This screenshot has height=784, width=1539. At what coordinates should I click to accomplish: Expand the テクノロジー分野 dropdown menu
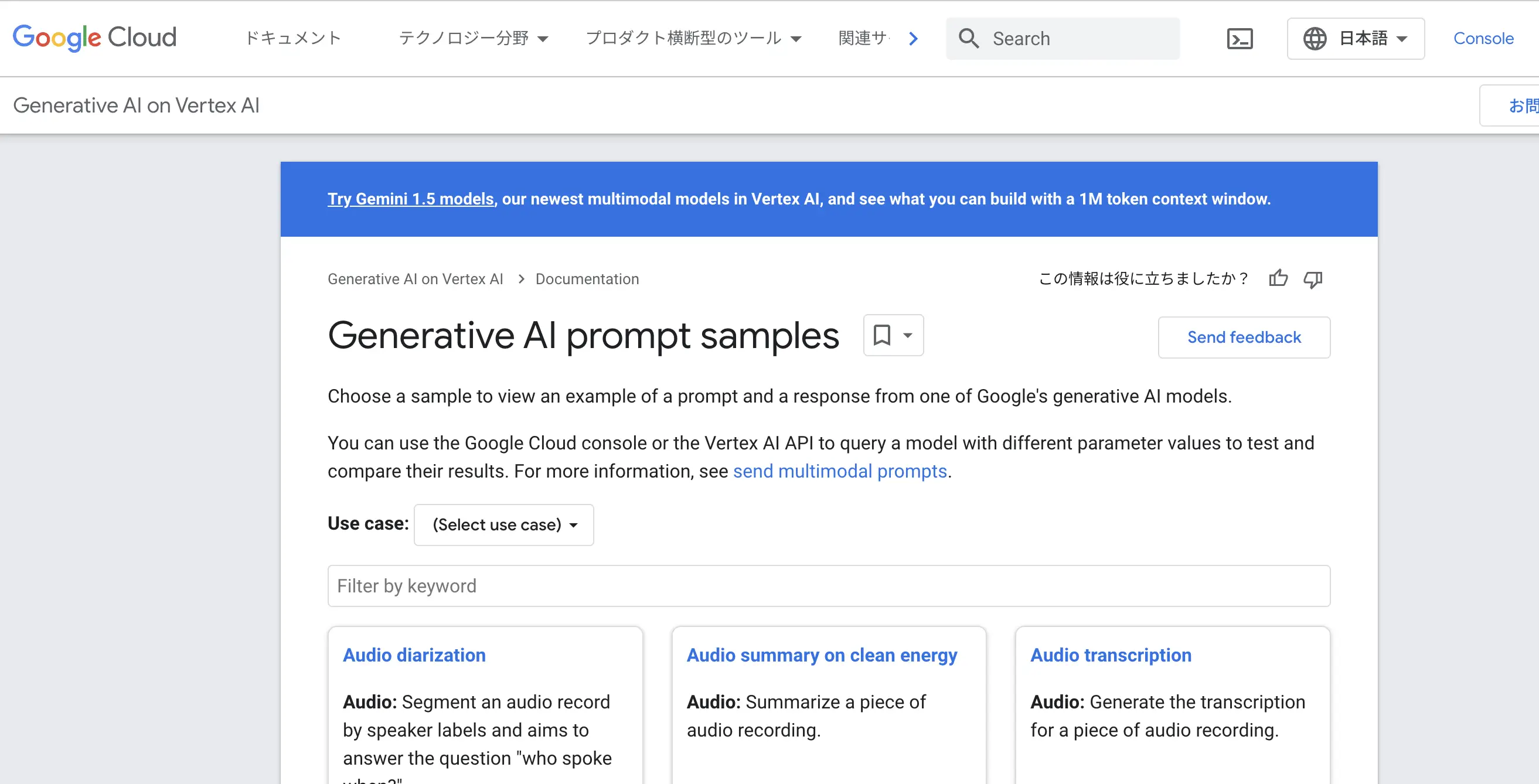473,38
